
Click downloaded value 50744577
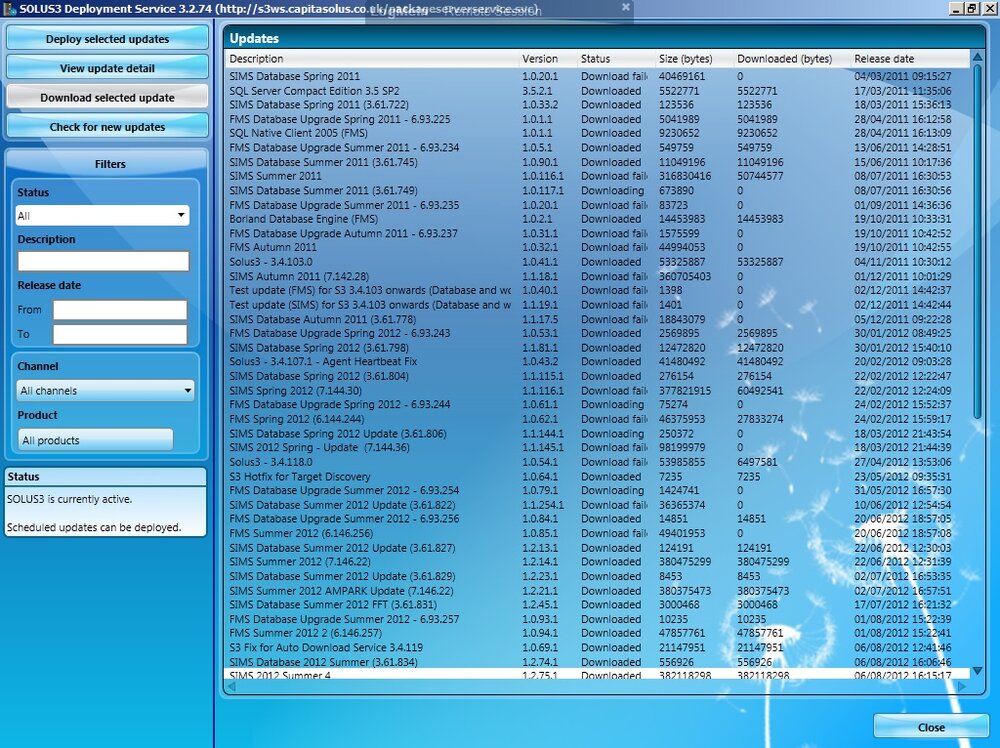[760, 176]
